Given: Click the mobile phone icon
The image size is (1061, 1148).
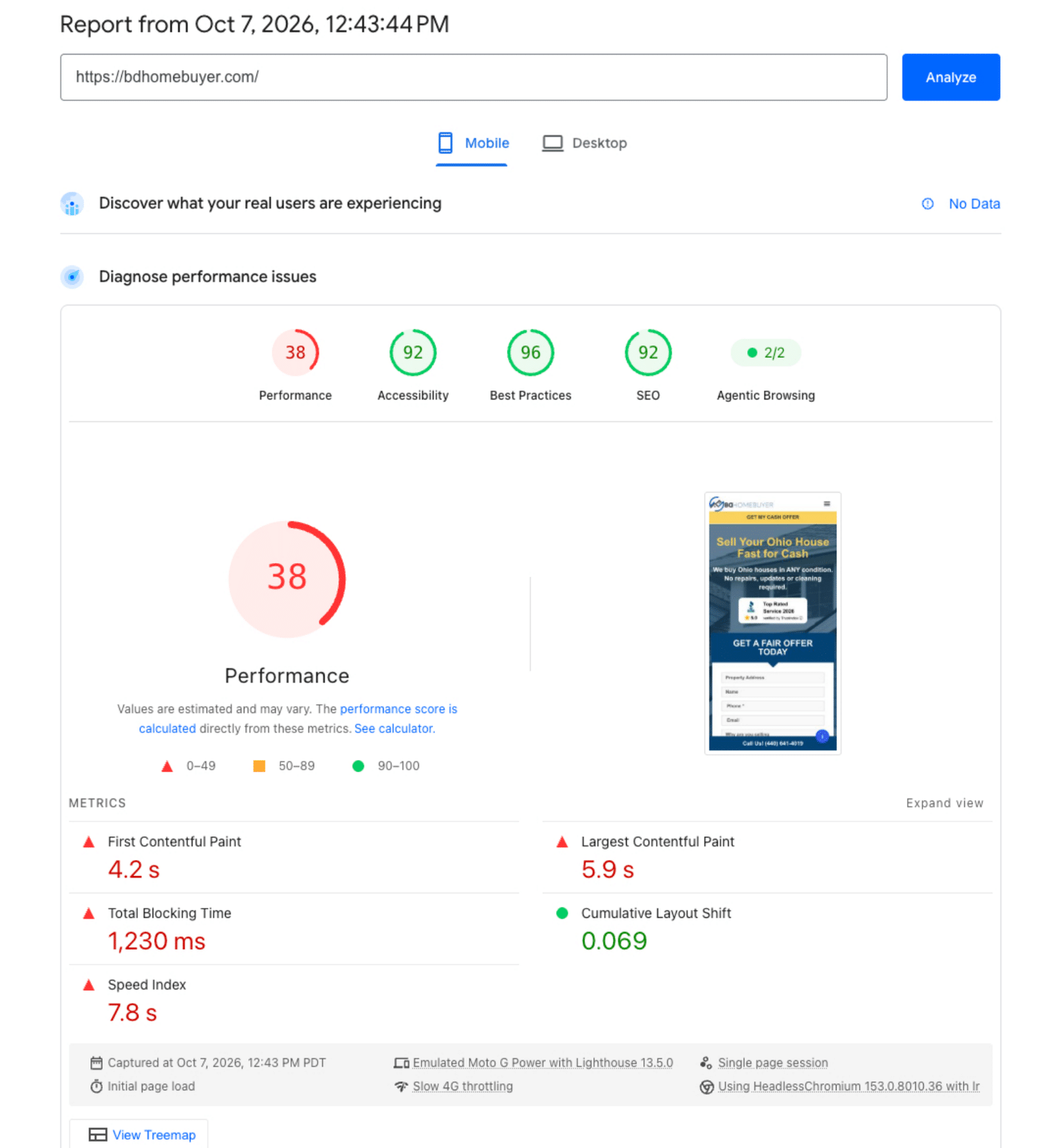Looking at the screenshot, I should (446, 143).
